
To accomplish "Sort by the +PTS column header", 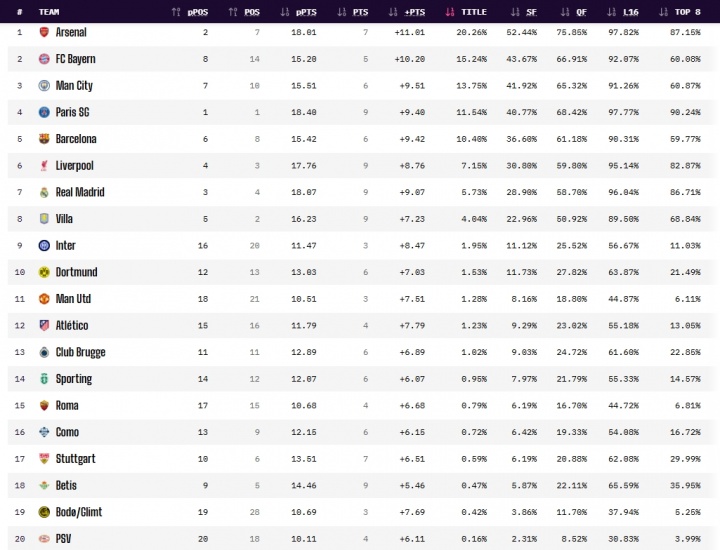I will (407, 12).
